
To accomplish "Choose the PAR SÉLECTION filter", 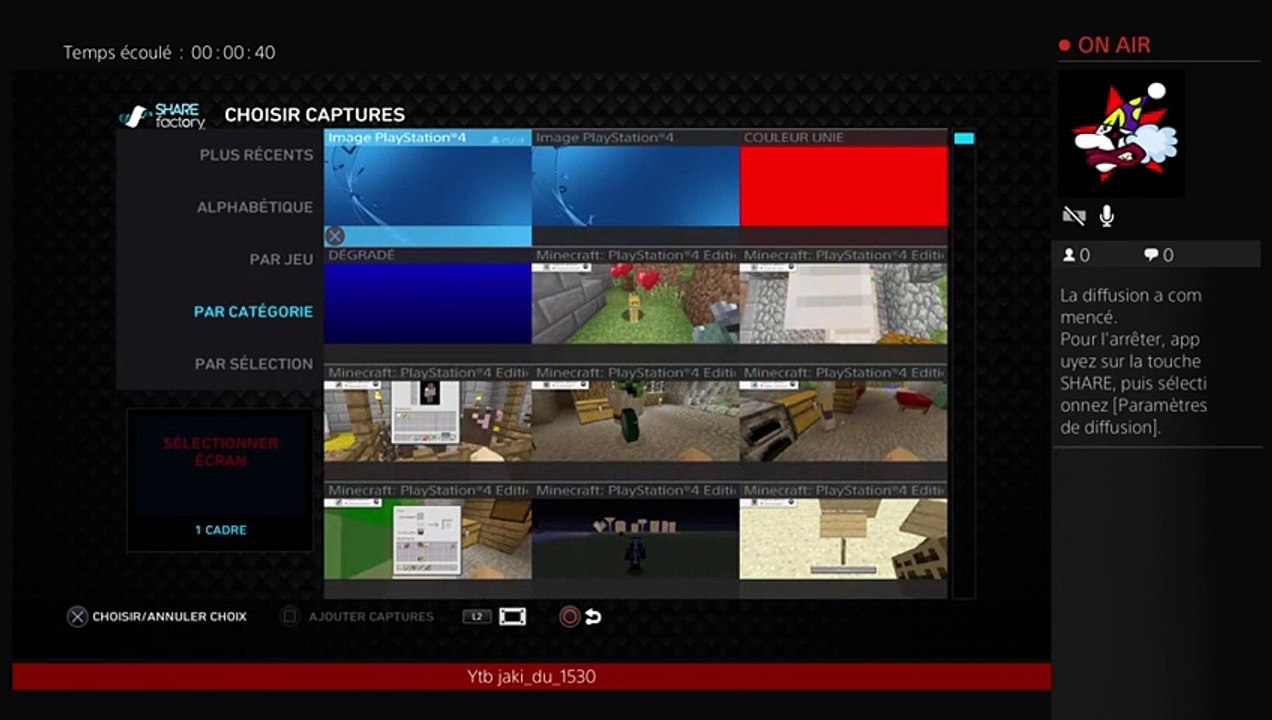I will (x=254, y=364).
